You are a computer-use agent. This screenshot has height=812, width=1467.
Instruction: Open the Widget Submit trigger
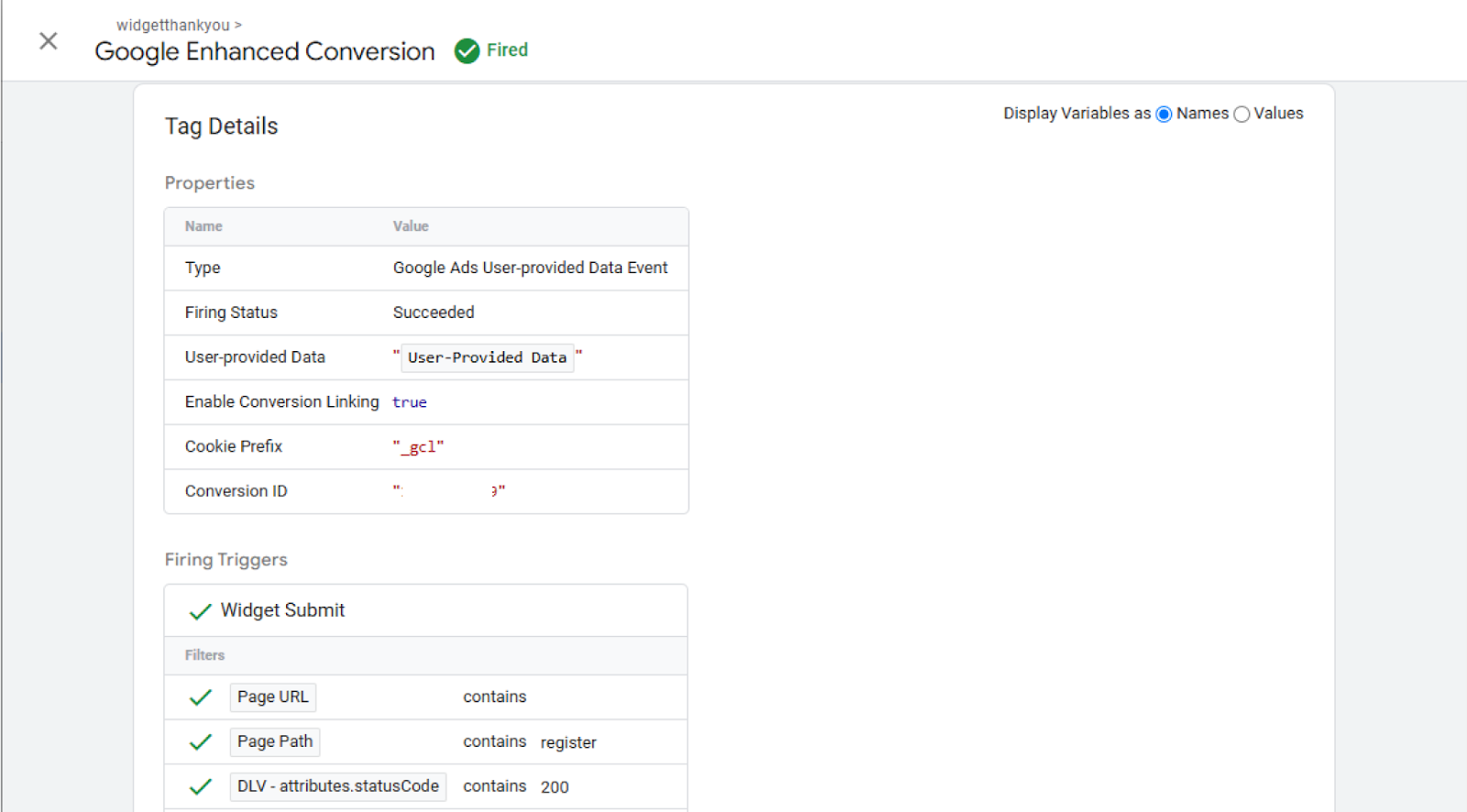(x=282, y=610)
